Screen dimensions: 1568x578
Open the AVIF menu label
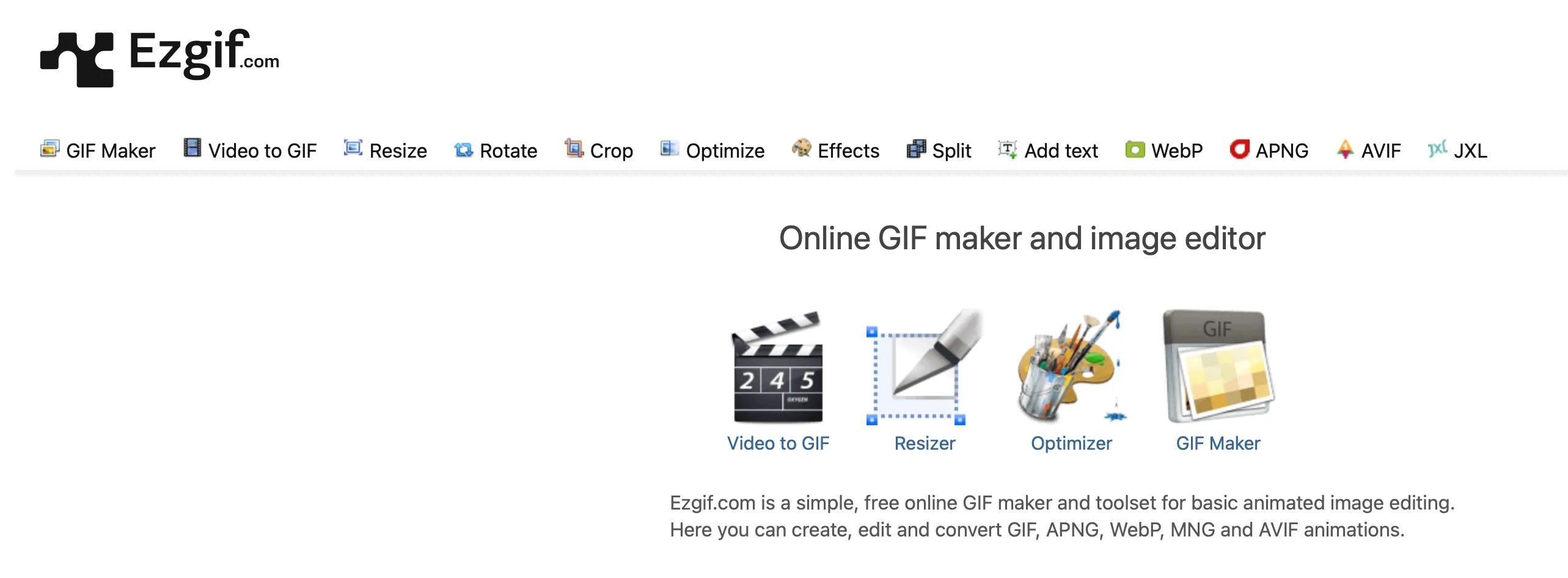click(1381, 151)
